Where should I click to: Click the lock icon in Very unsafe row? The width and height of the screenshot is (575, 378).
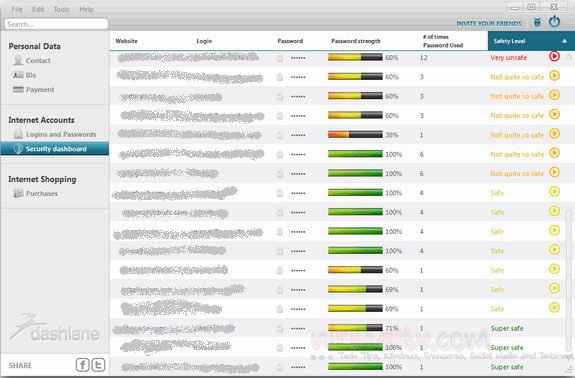point(280,58)
